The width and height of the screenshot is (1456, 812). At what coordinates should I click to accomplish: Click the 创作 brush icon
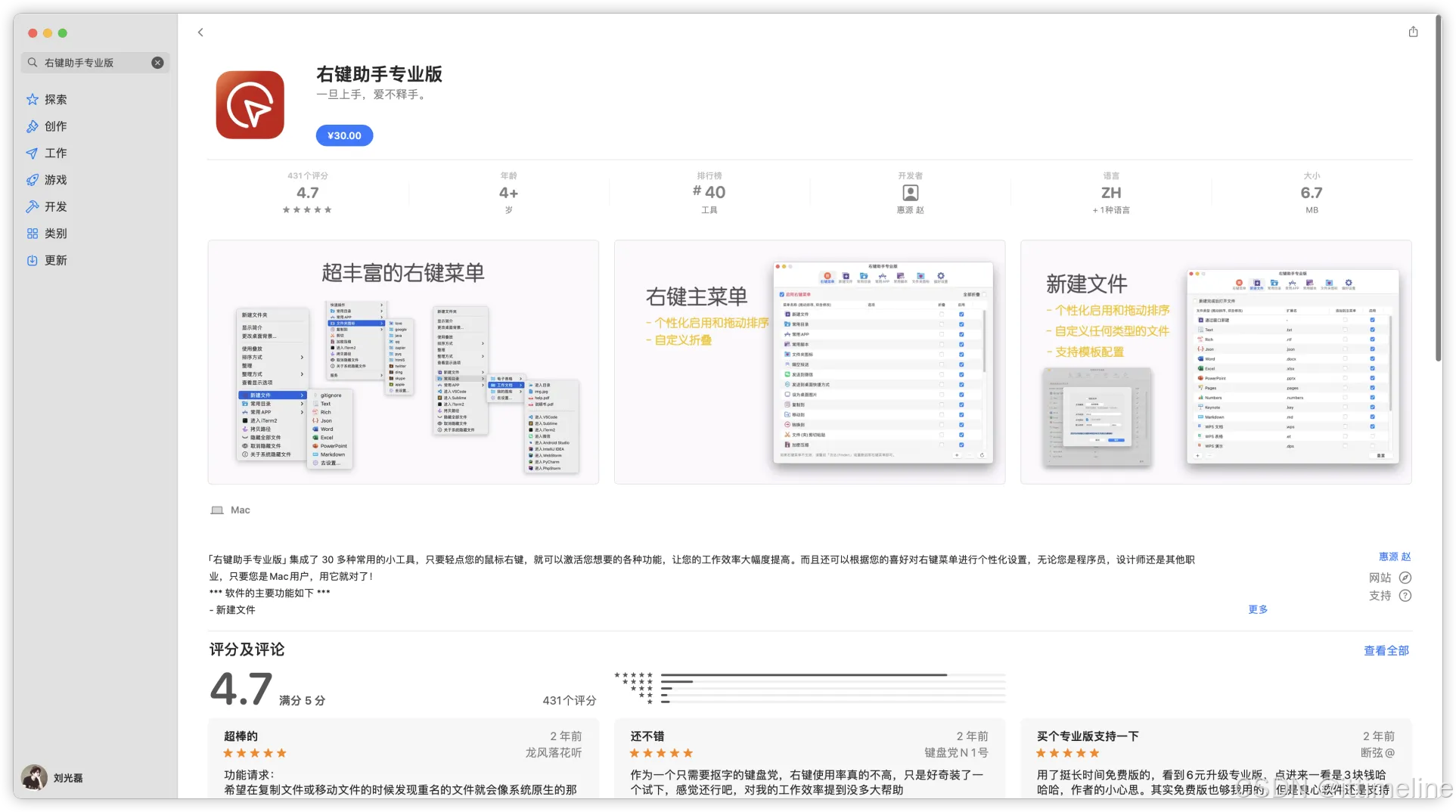[x=33, y=126]
